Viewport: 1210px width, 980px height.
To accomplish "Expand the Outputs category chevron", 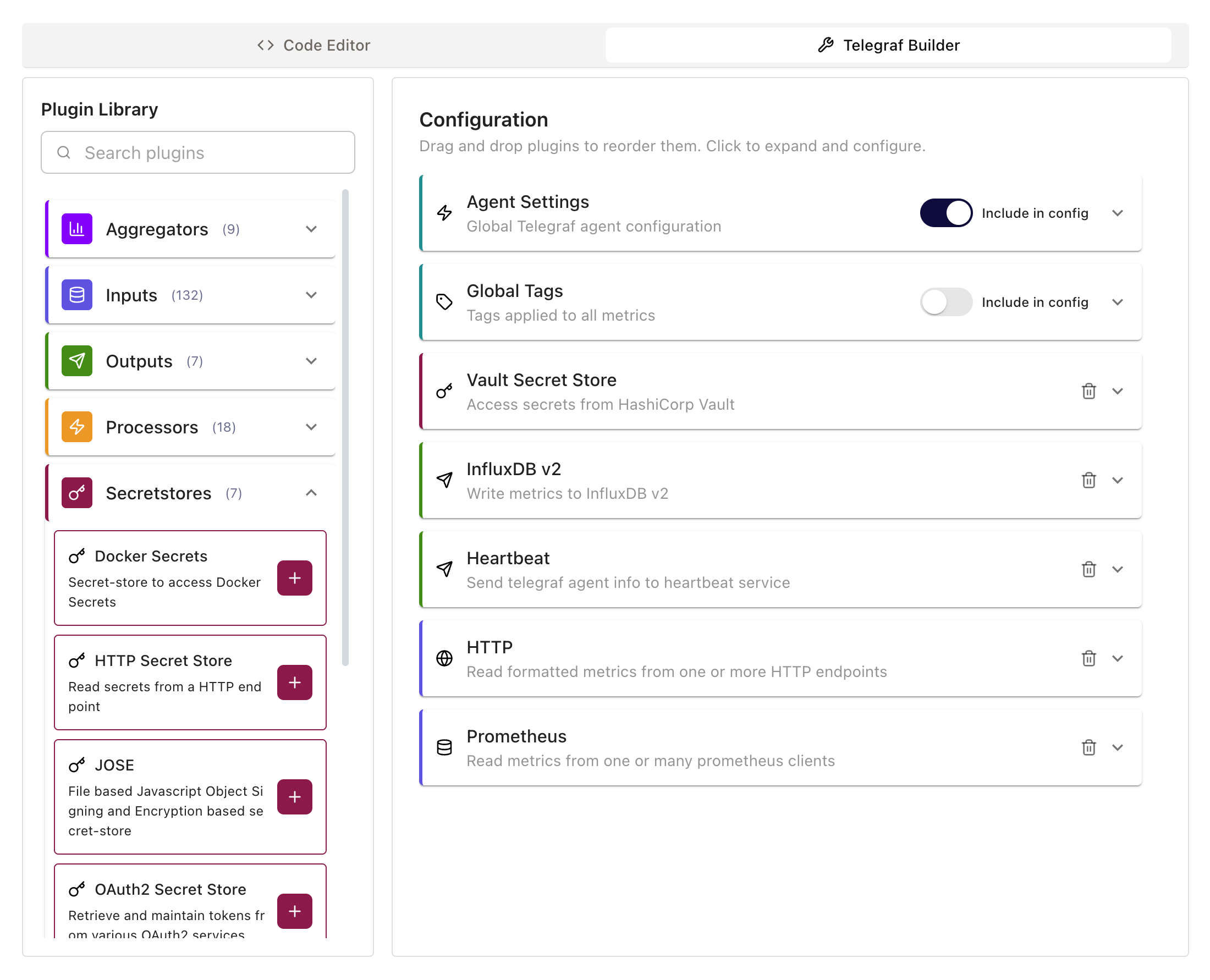I will tap(311, 361).
